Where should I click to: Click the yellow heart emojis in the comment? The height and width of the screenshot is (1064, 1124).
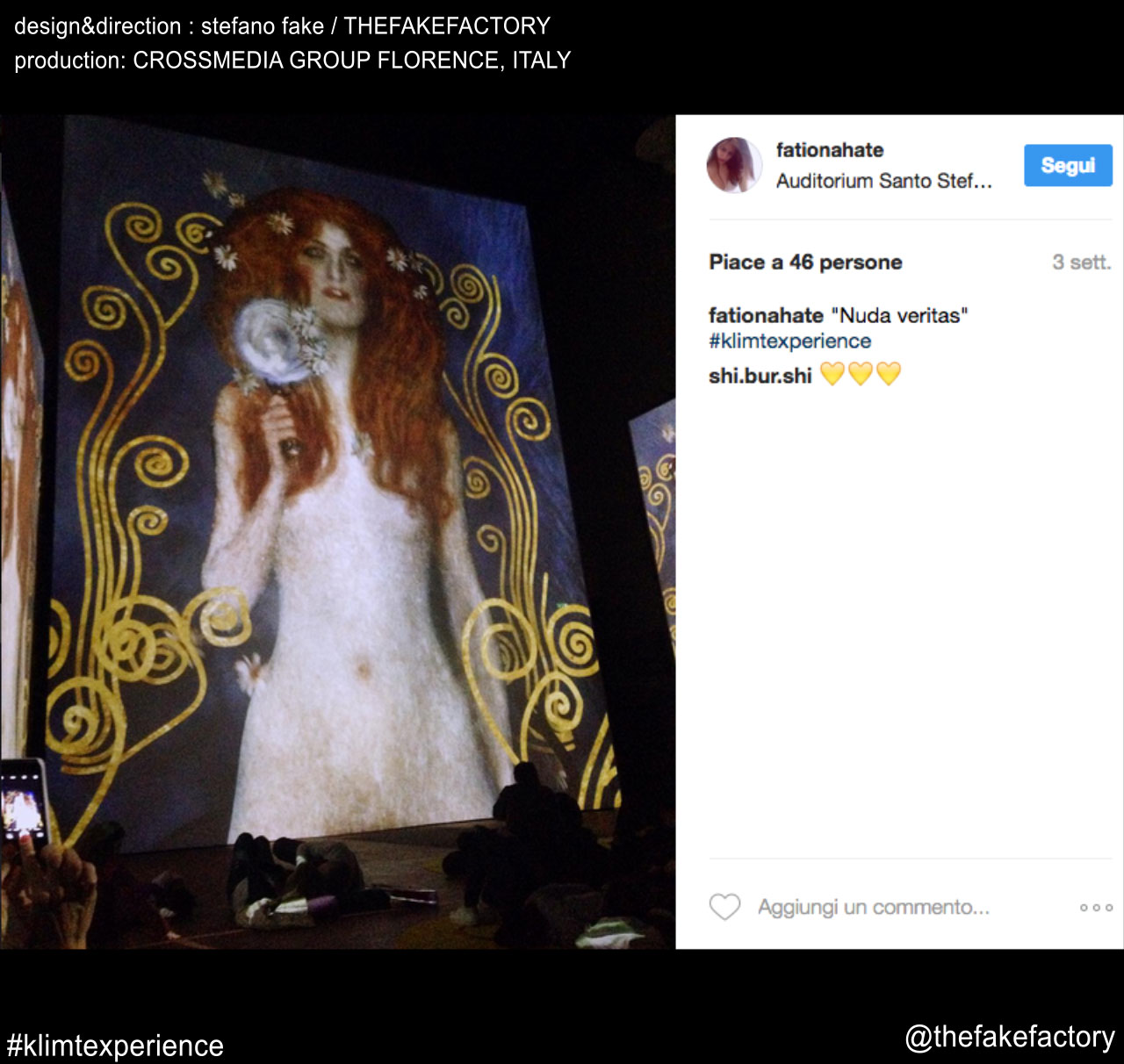click(x=861, y=375)
